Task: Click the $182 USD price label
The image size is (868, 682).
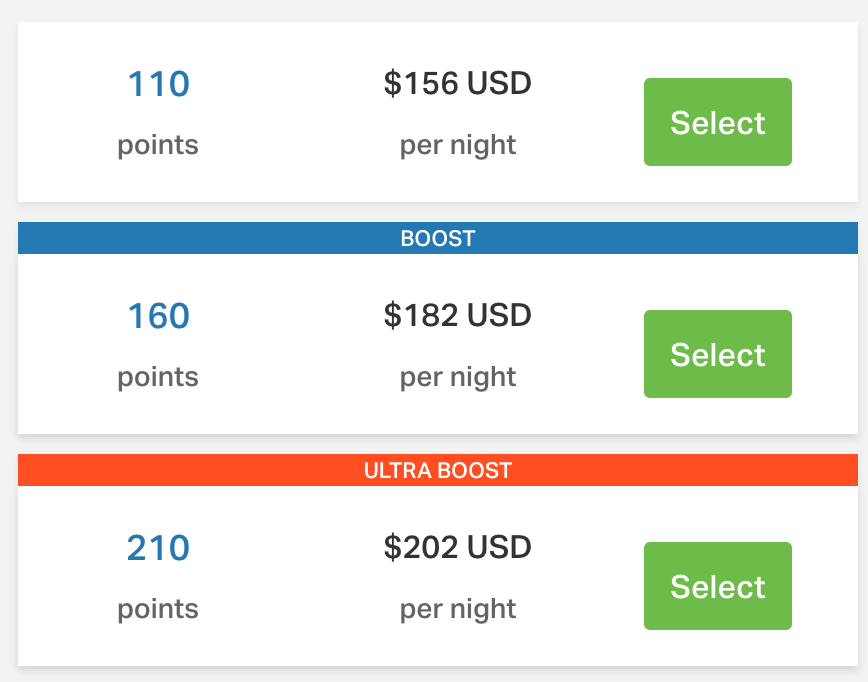Action: coord(457,316)
